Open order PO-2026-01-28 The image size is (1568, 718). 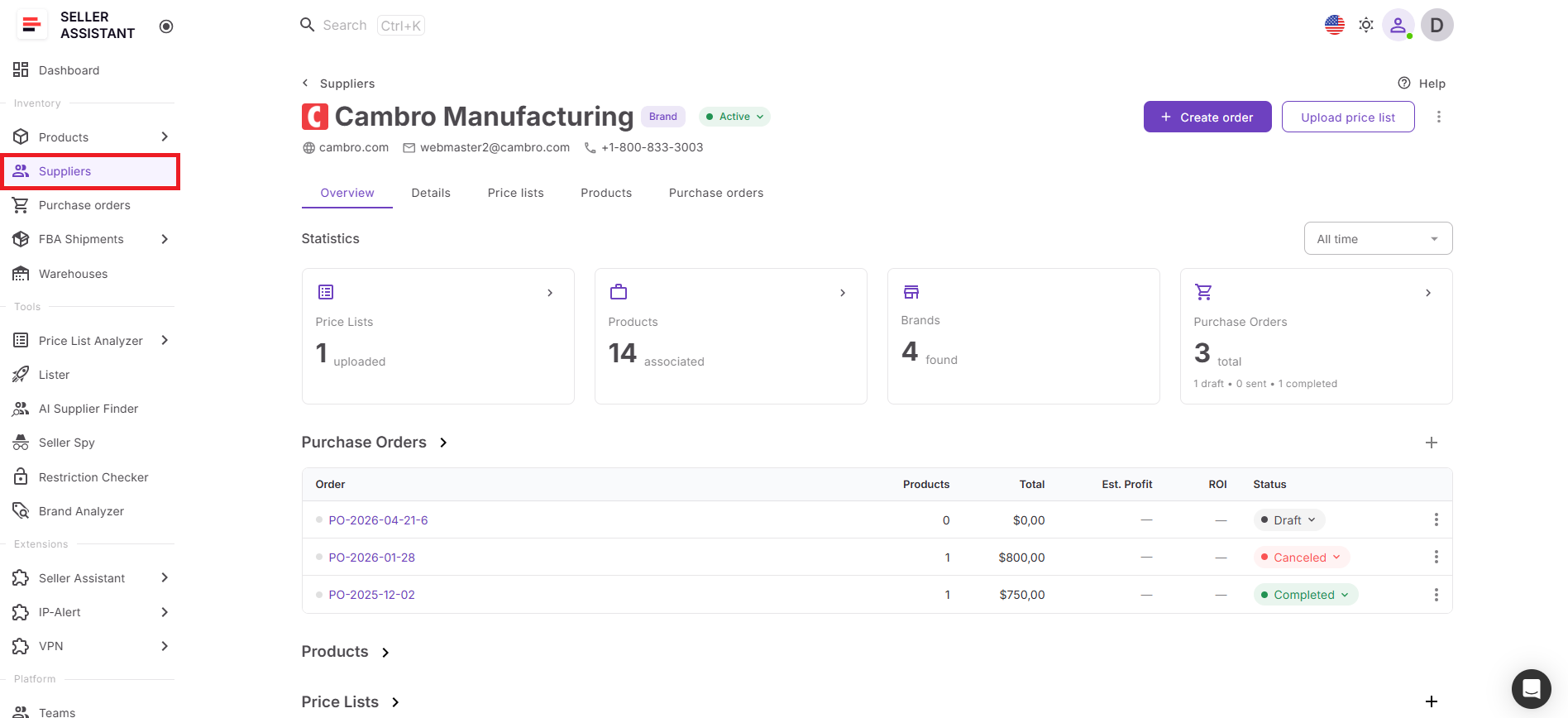point(371,558)
